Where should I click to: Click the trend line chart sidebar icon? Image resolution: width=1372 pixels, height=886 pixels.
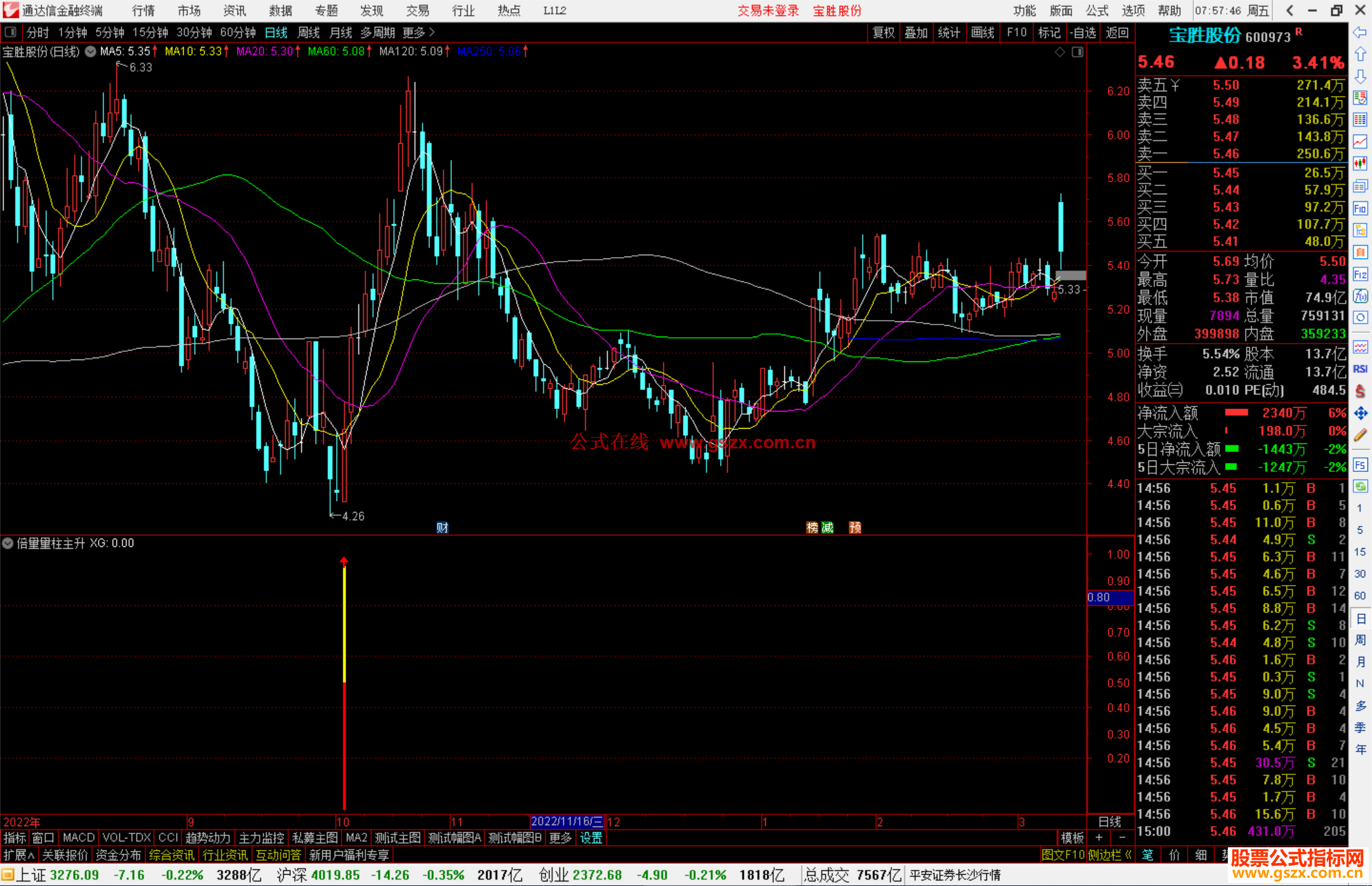pos(1360,142)
